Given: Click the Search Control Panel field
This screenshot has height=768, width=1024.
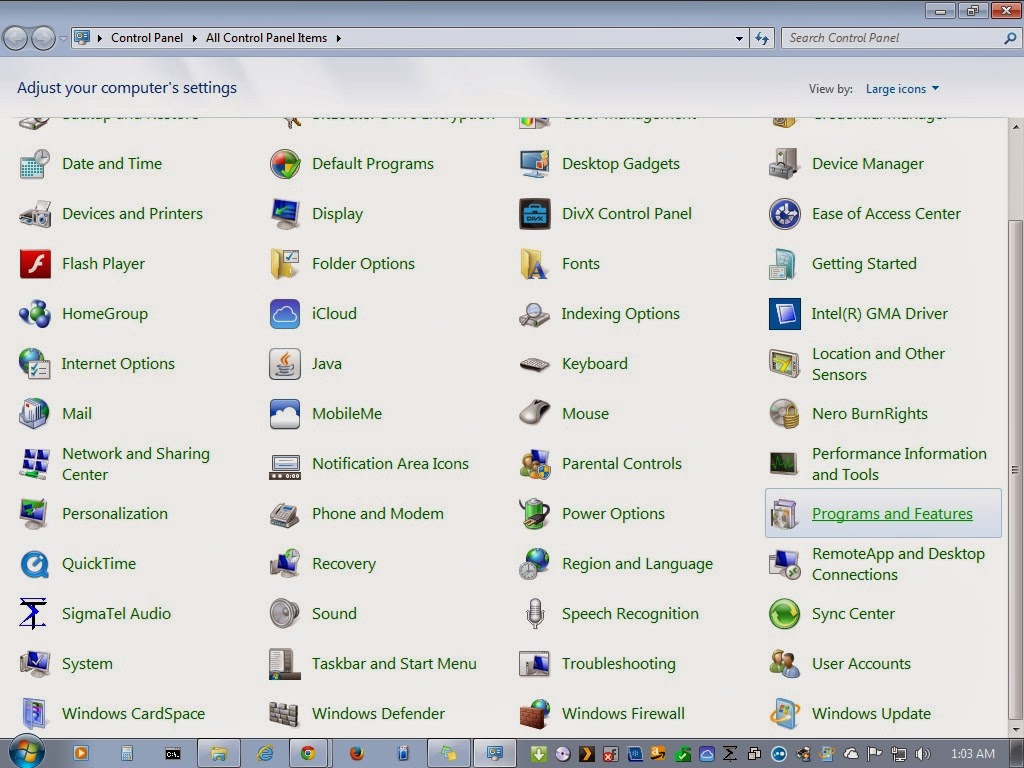Looking at the screenshot, I should 900,39.
